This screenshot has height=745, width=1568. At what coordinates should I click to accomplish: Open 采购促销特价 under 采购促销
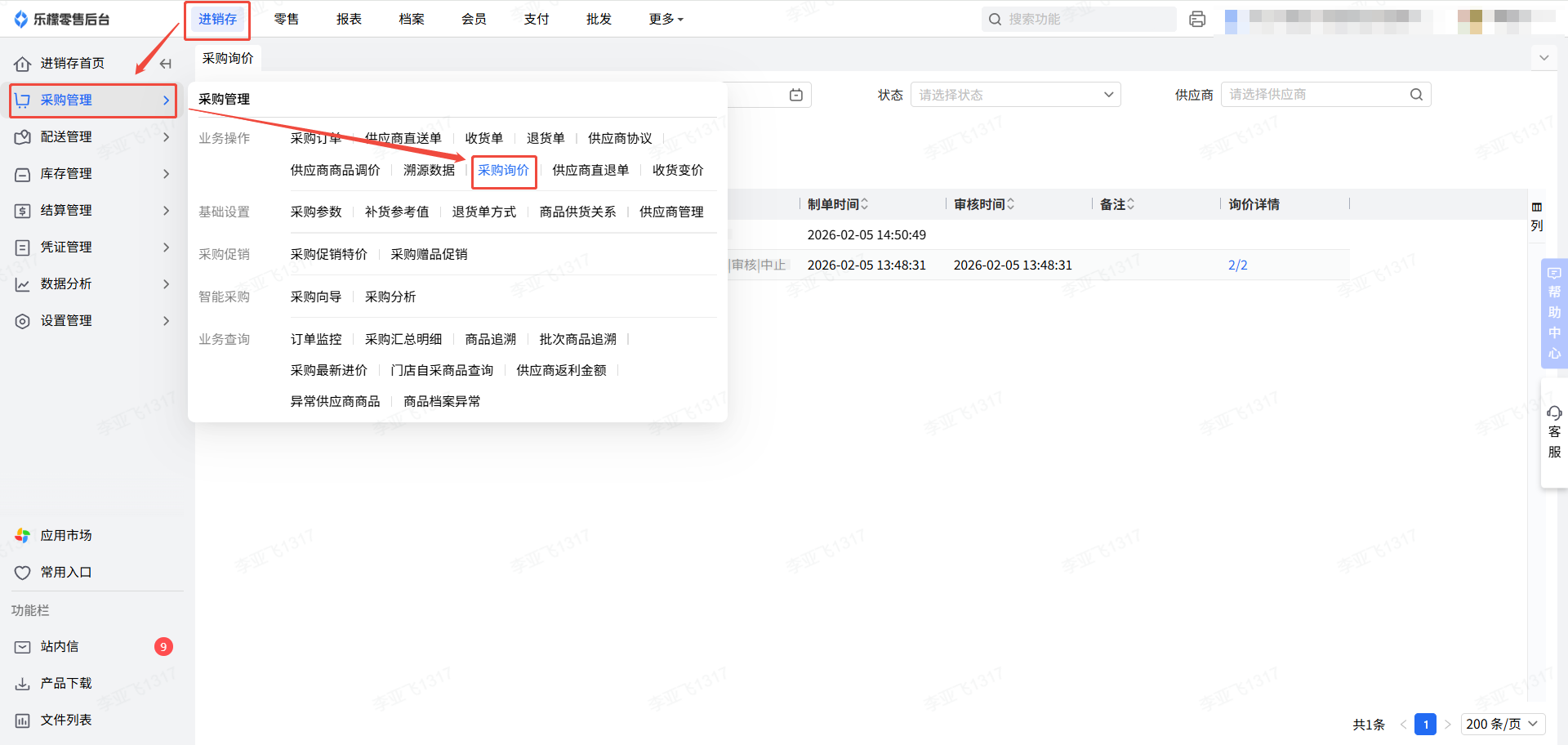(329, 254)
